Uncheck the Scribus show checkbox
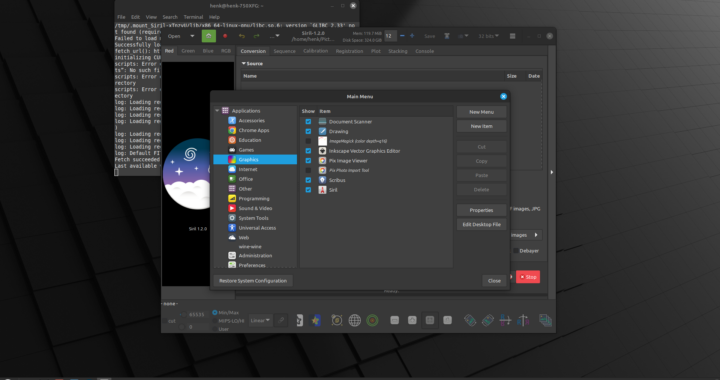Image resolution: width=720 pixels, height=380 pixels. (308, 180)
